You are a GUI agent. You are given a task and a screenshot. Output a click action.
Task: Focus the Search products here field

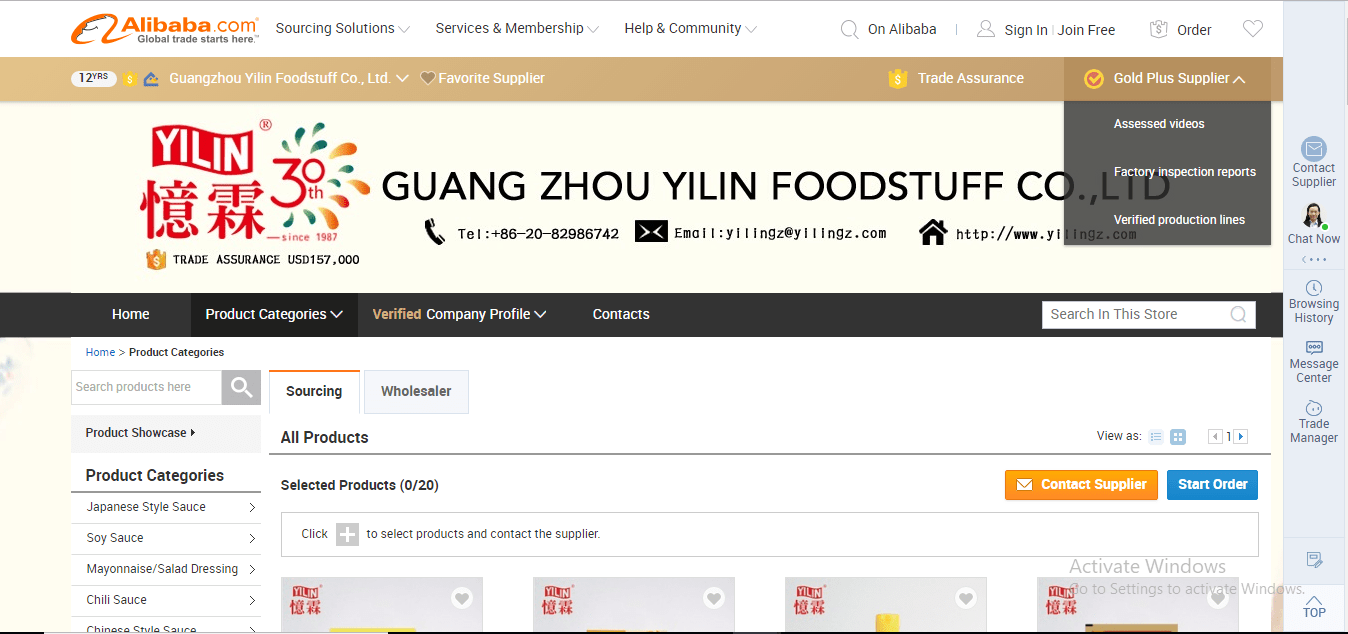point(146,387)
